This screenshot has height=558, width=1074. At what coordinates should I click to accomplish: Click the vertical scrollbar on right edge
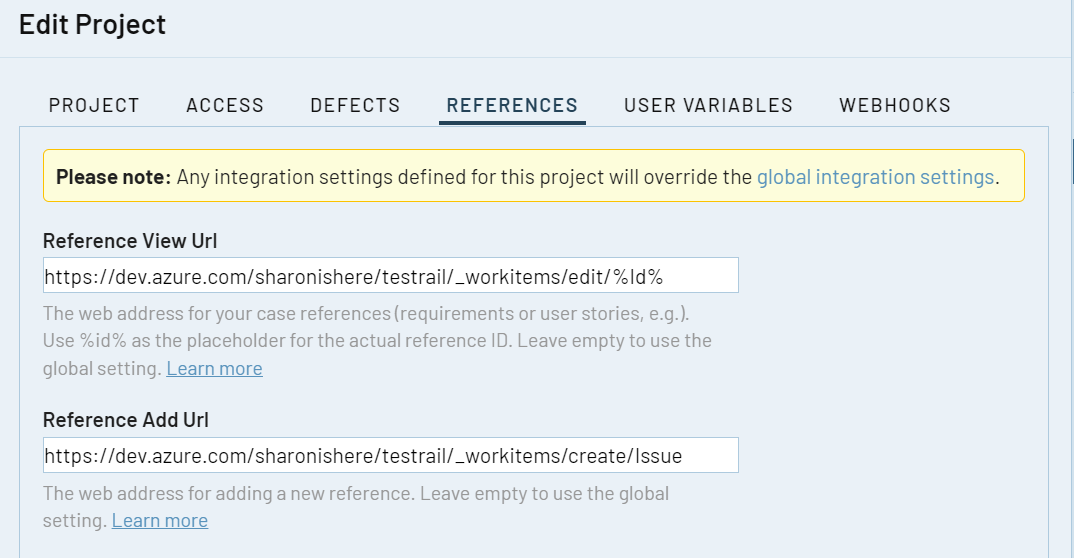coord(1071,160)
